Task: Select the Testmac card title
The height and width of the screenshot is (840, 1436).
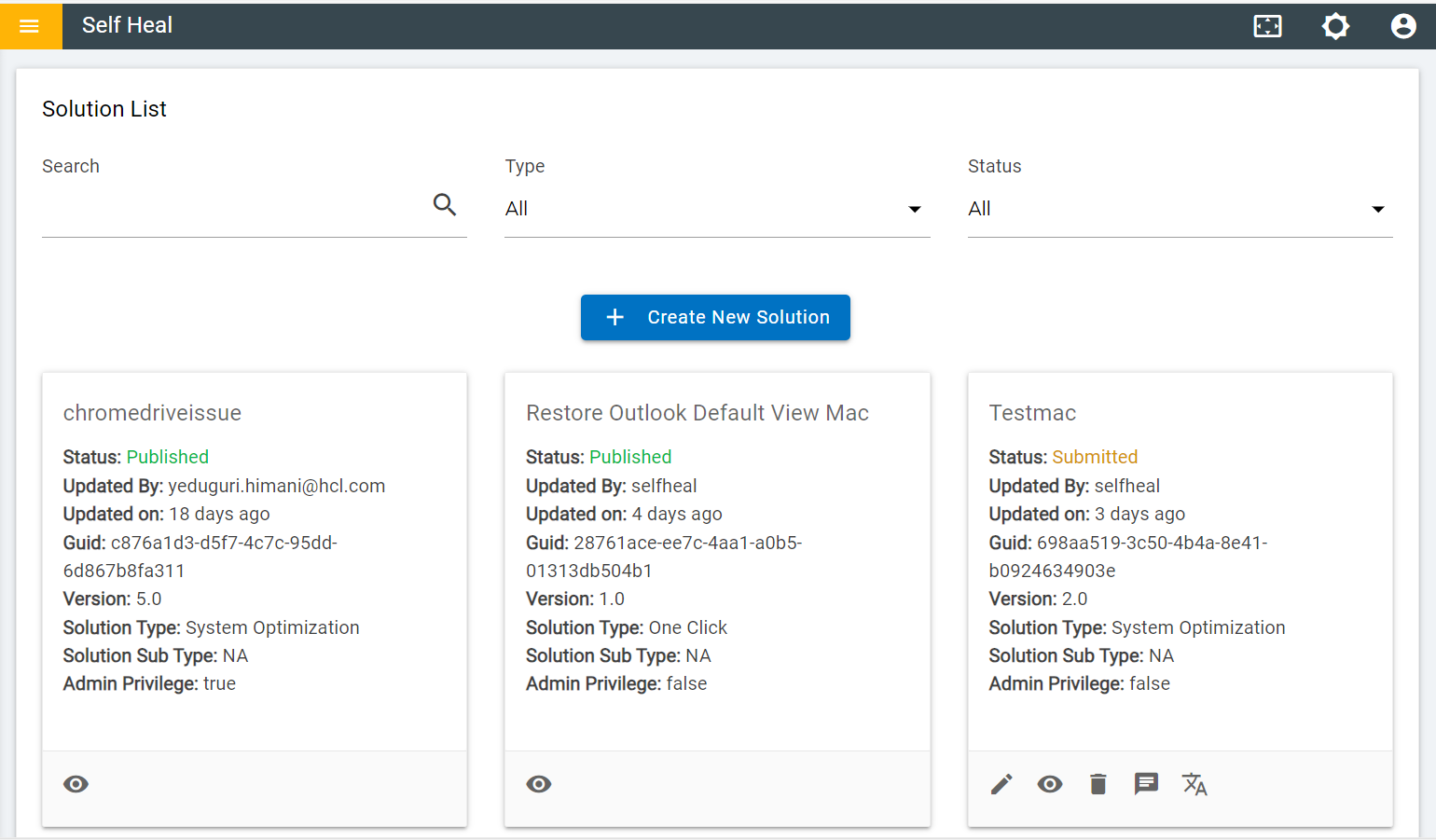Action: [1032, 413]
